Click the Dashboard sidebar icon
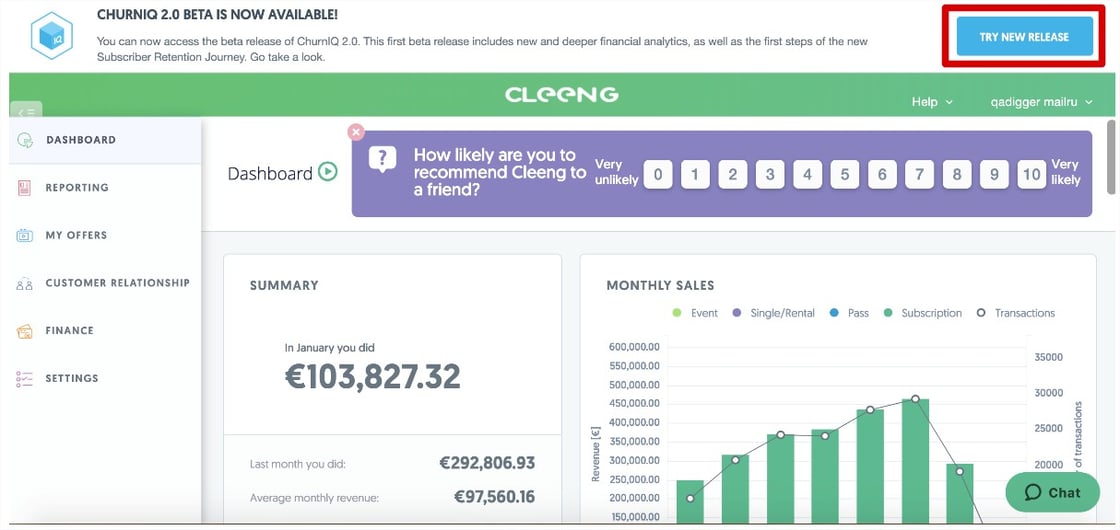The height and width of the screenshot is (530, 1120). coord(25,140)
